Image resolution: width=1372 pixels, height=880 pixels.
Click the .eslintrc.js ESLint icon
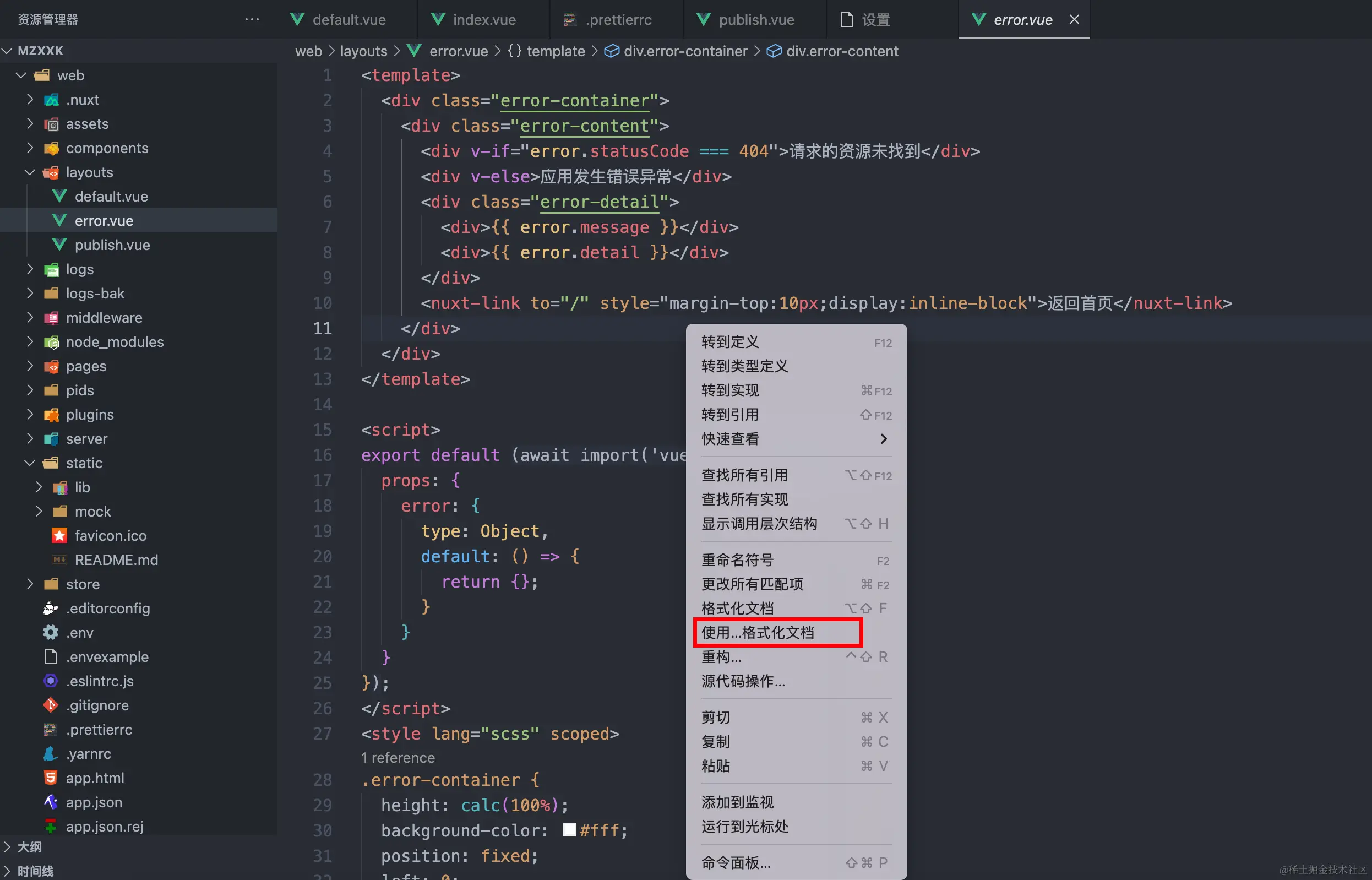click(x=51, y=681)
